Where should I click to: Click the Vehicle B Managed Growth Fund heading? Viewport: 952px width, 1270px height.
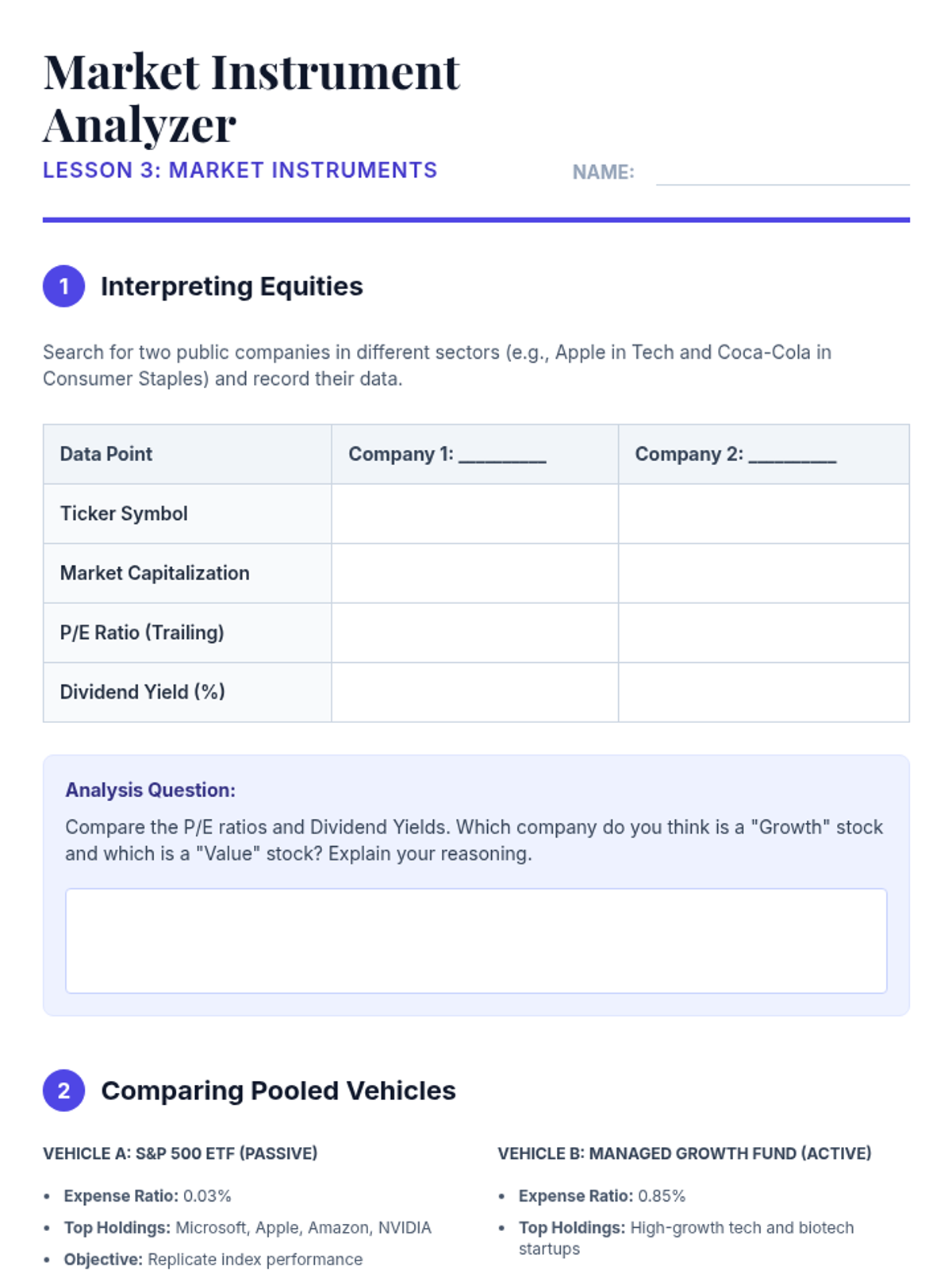pyautogui.click(x=684, y=1153)
